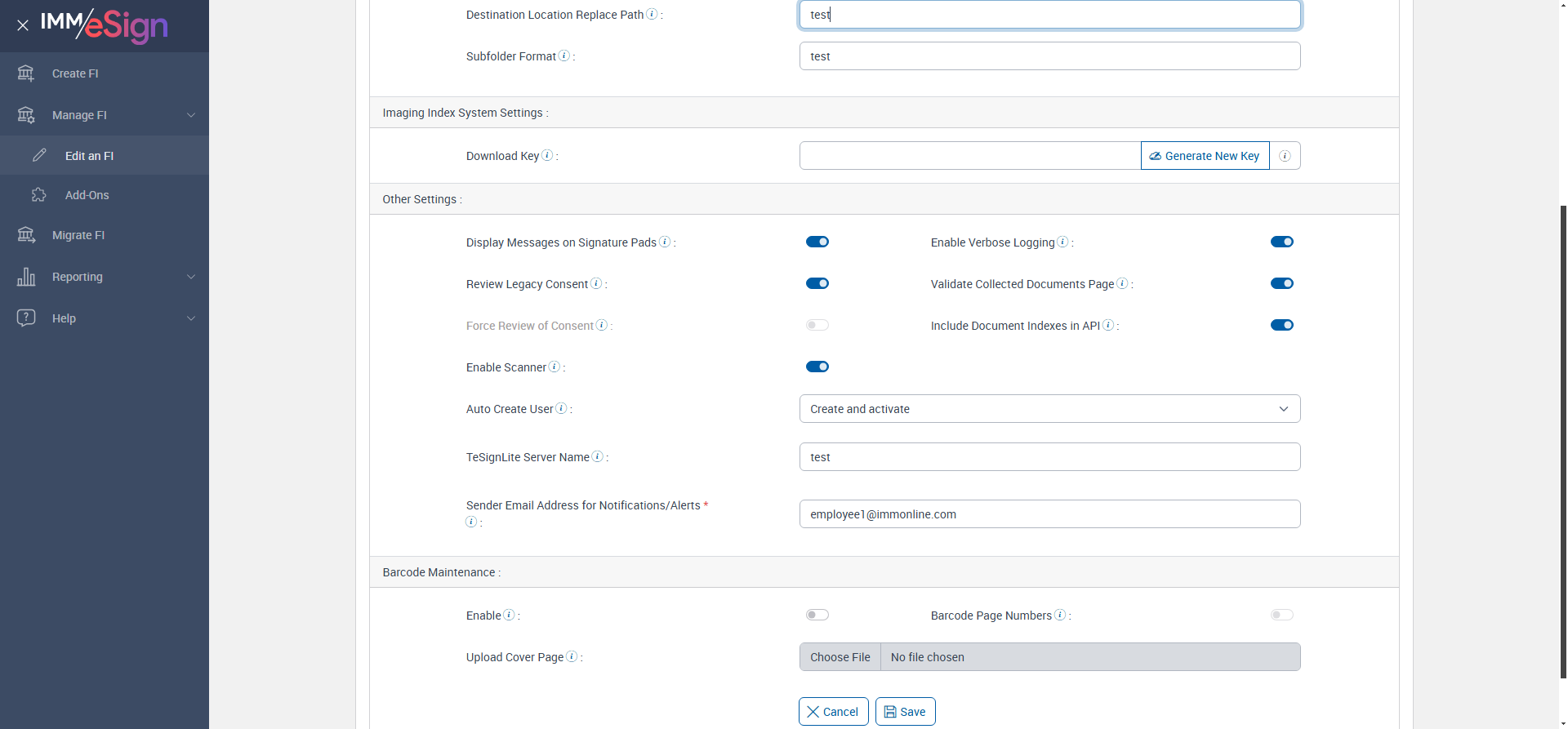Open the Auto Create User dropdown
Screen dimensions: 1568x729
pyautogui.click(x=1049, y=409)
